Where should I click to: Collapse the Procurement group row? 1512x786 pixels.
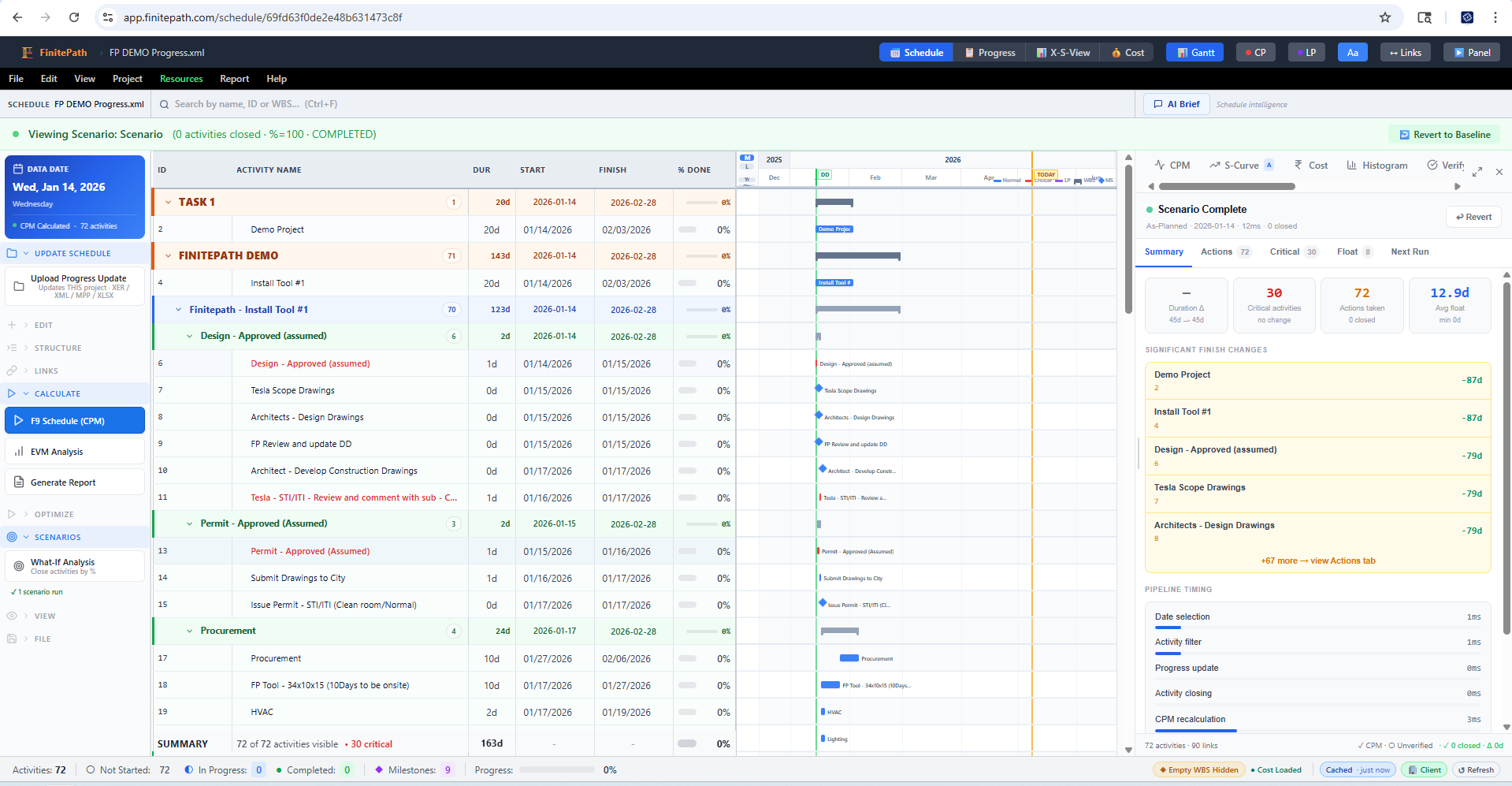coord(190,631)
